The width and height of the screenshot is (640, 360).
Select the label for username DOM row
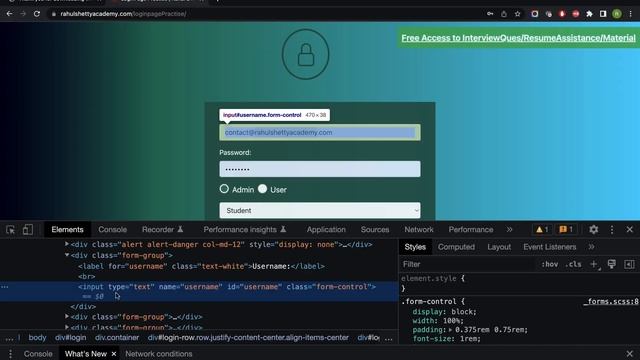201,266
